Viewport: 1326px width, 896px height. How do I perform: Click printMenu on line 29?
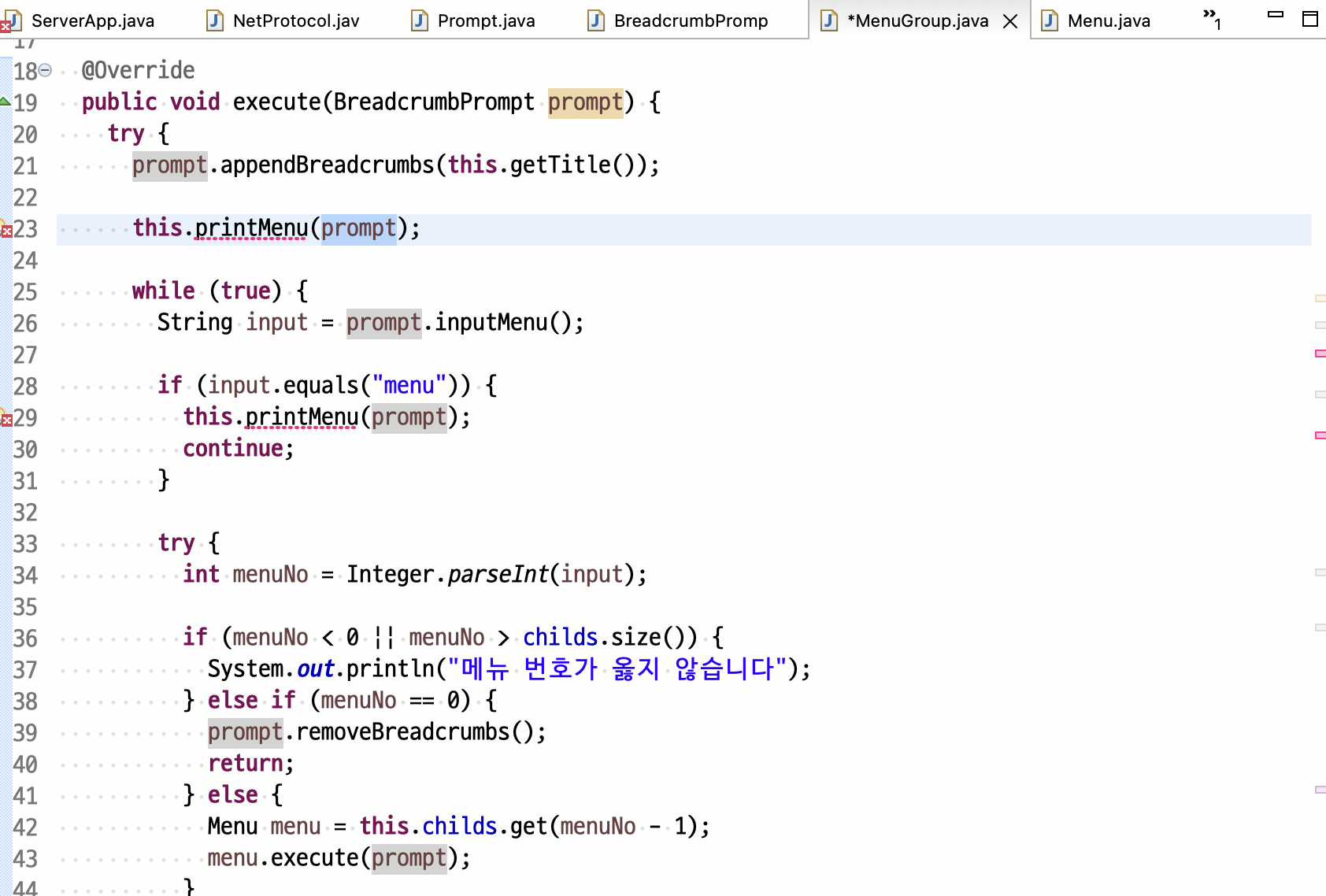click(x=302, y=417)
